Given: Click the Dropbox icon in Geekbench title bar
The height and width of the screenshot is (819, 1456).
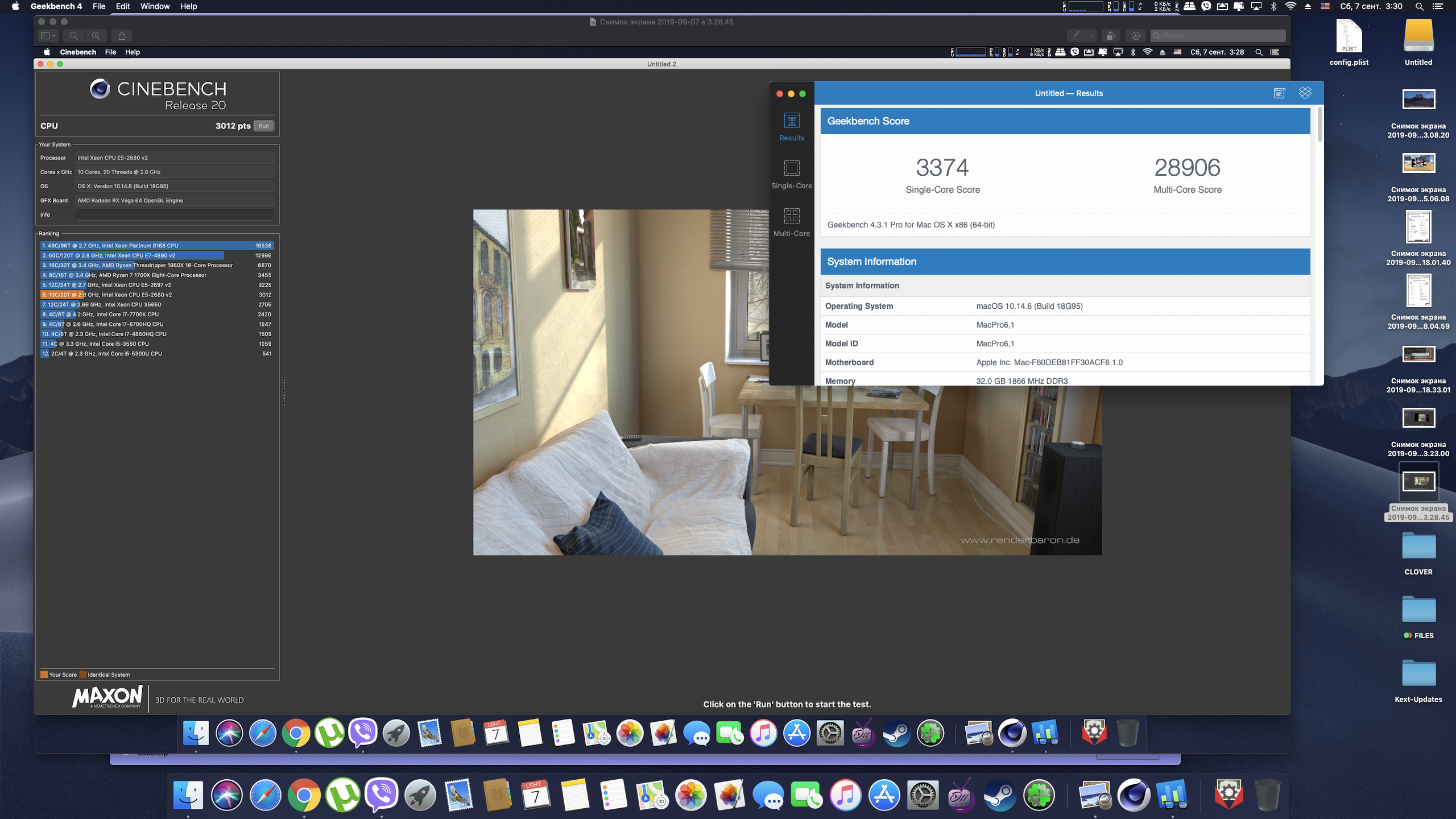Looking at the screenshot, I should click(x=1305, y=93).
